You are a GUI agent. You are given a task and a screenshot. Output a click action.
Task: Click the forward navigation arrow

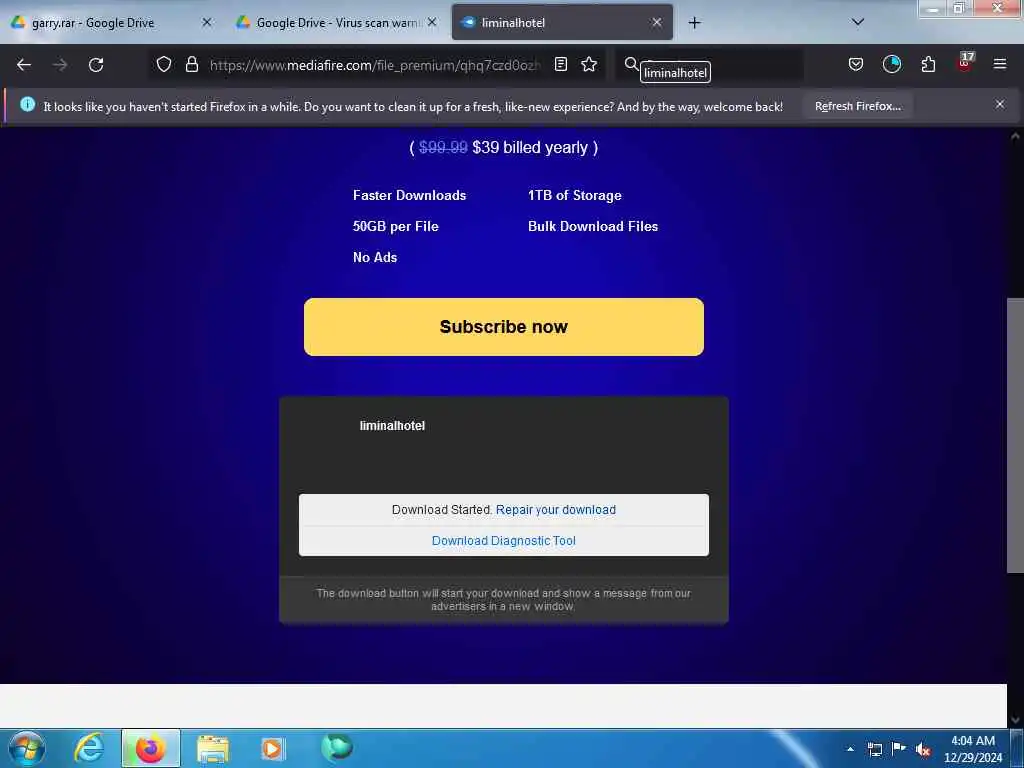point(60,65)
